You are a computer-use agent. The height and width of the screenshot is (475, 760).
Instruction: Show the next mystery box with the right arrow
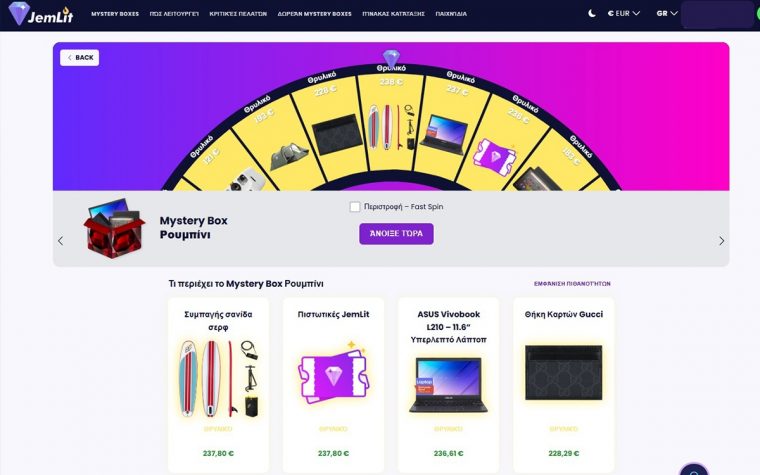click(721, 241)
